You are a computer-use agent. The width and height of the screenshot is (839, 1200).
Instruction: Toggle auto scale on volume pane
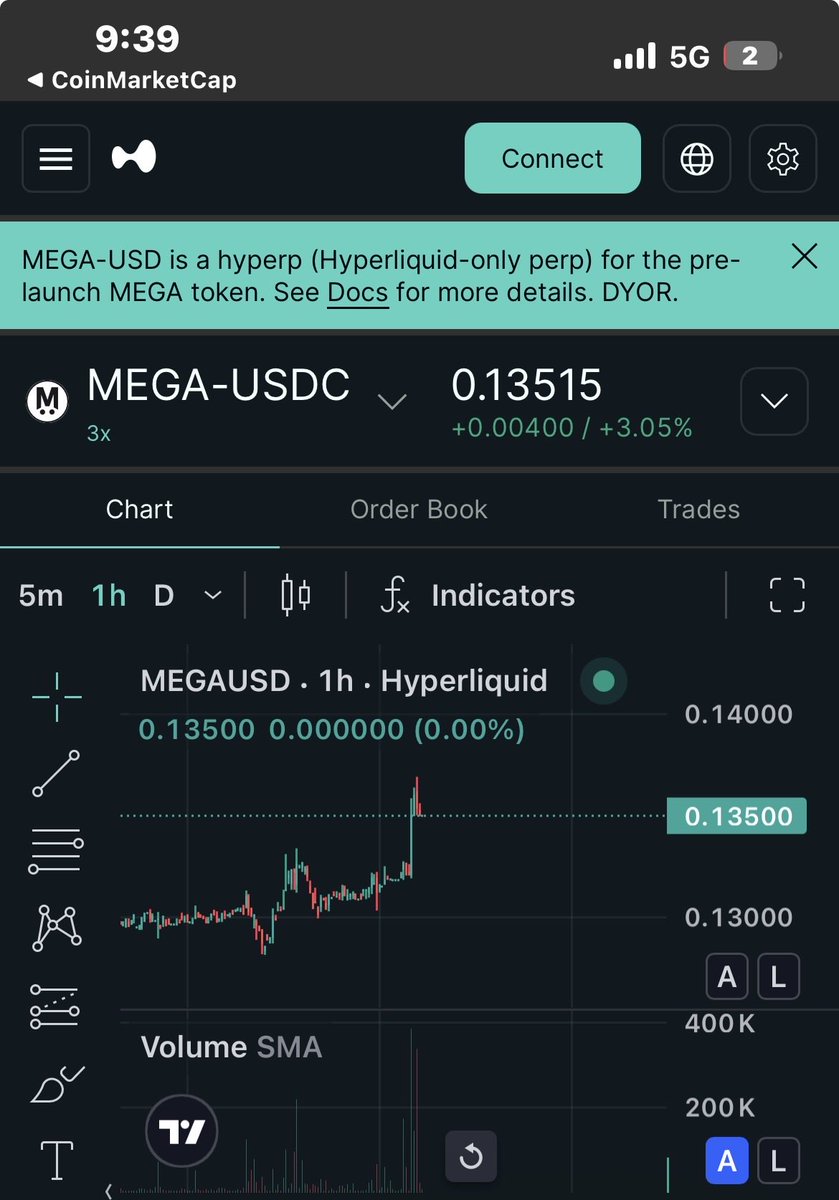(727, 1160)
